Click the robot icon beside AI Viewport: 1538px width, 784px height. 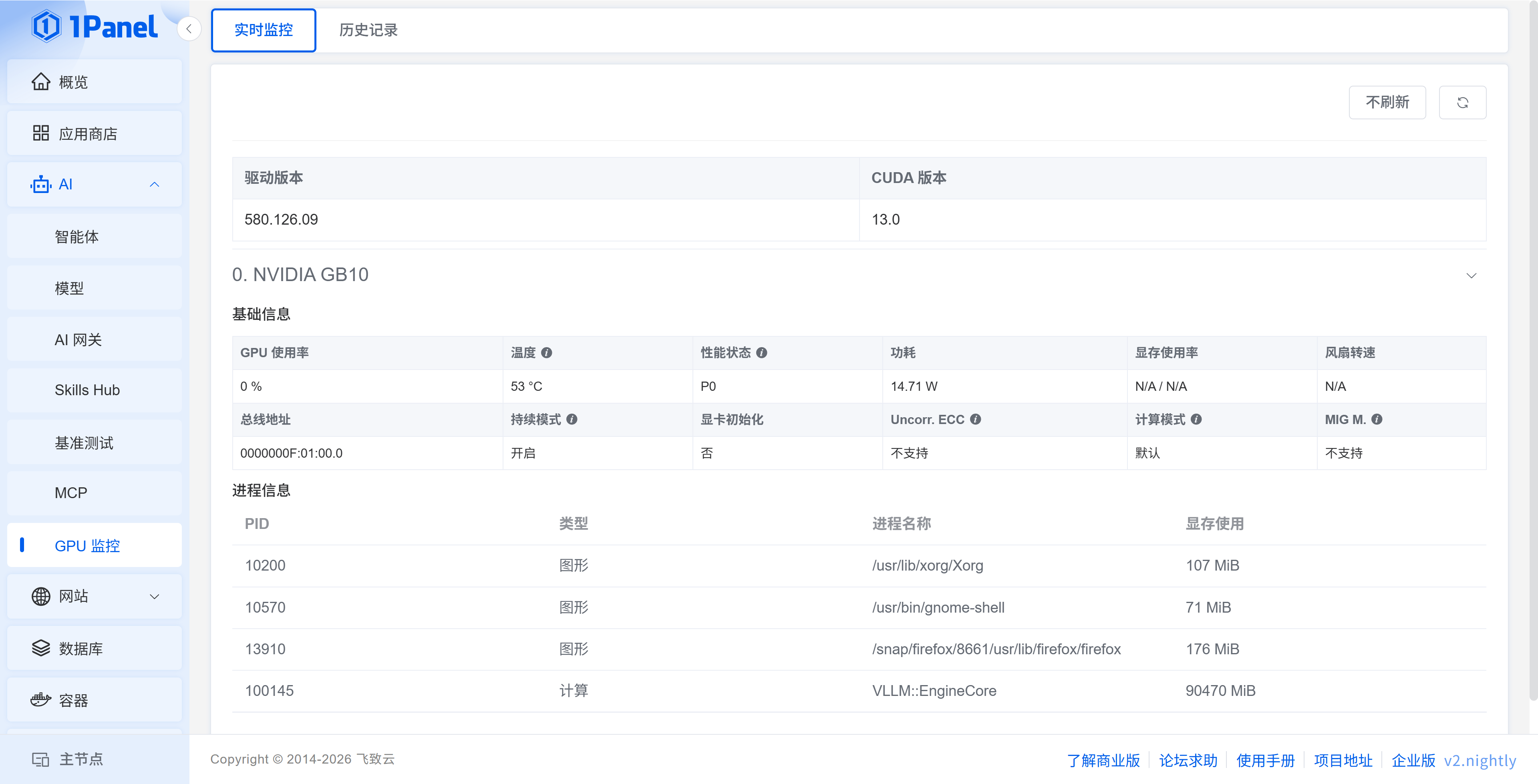[40, 185]
